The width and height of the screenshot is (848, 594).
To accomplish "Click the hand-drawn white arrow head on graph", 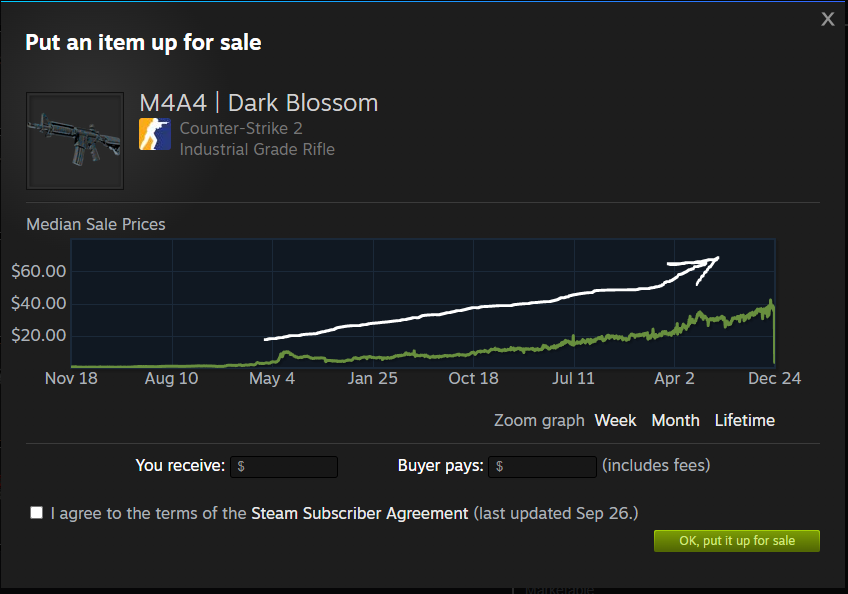I will (x=709, y=263).
